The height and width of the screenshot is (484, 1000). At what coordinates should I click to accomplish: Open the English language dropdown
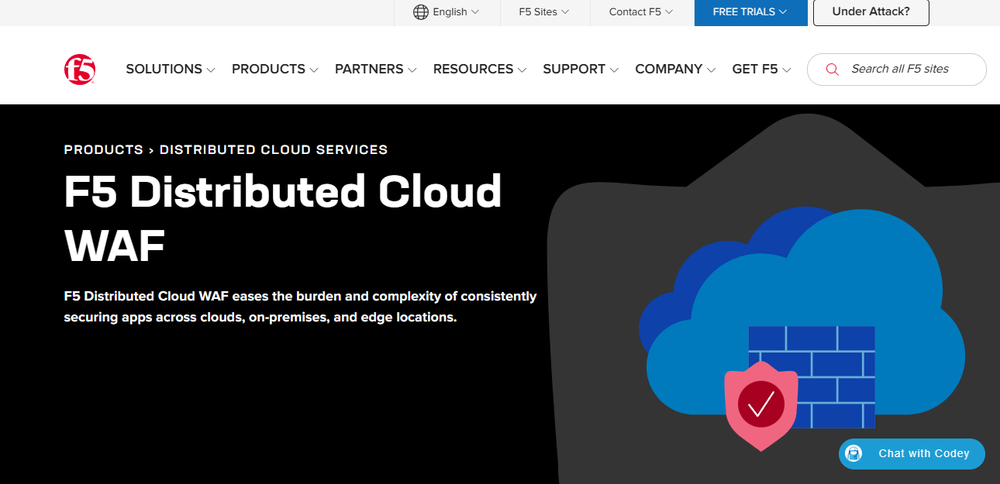pos(446,12)
